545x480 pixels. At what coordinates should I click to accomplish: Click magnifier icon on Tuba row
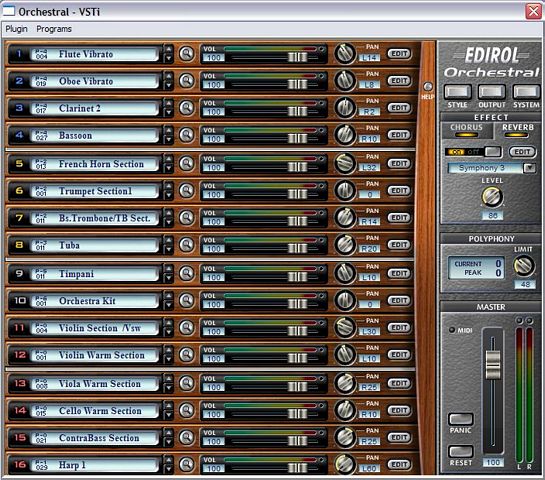tap(187, 245)
